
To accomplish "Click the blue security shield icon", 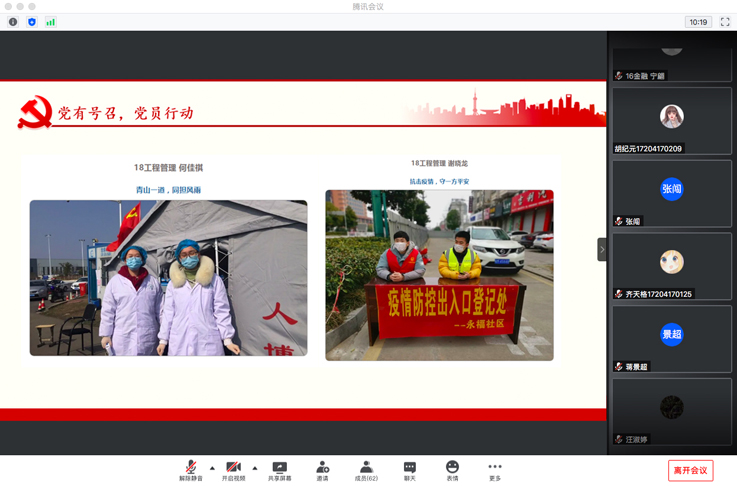I will tap(32, 22).
